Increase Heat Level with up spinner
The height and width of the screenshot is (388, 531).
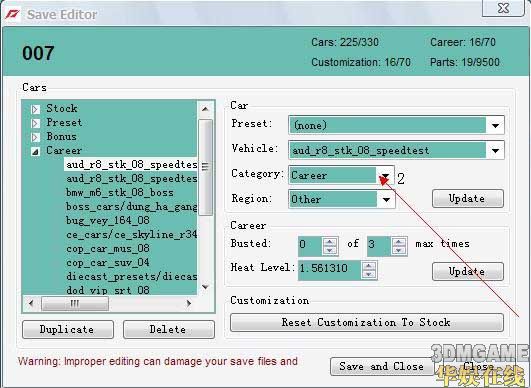pos(369,266)
